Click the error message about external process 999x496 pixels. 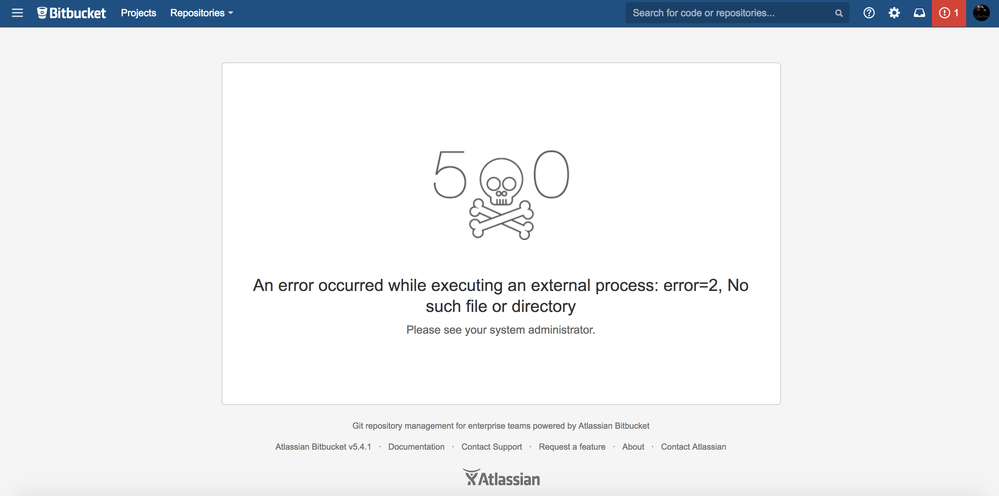501,295
